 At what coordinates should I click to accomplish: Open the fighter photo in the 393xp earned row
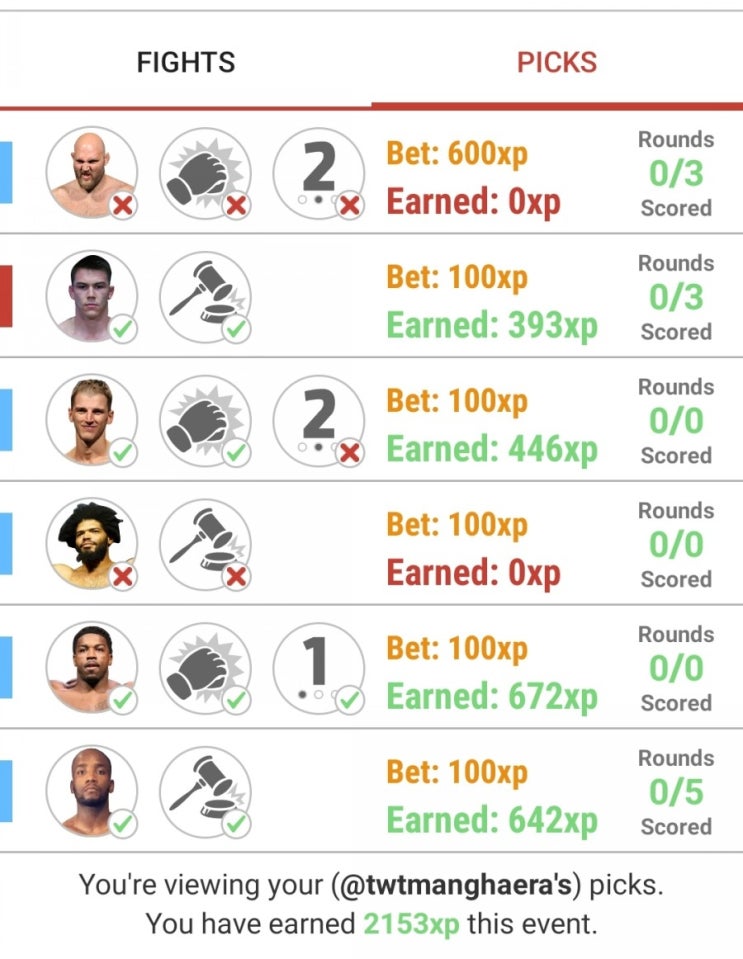pos(92,297)
